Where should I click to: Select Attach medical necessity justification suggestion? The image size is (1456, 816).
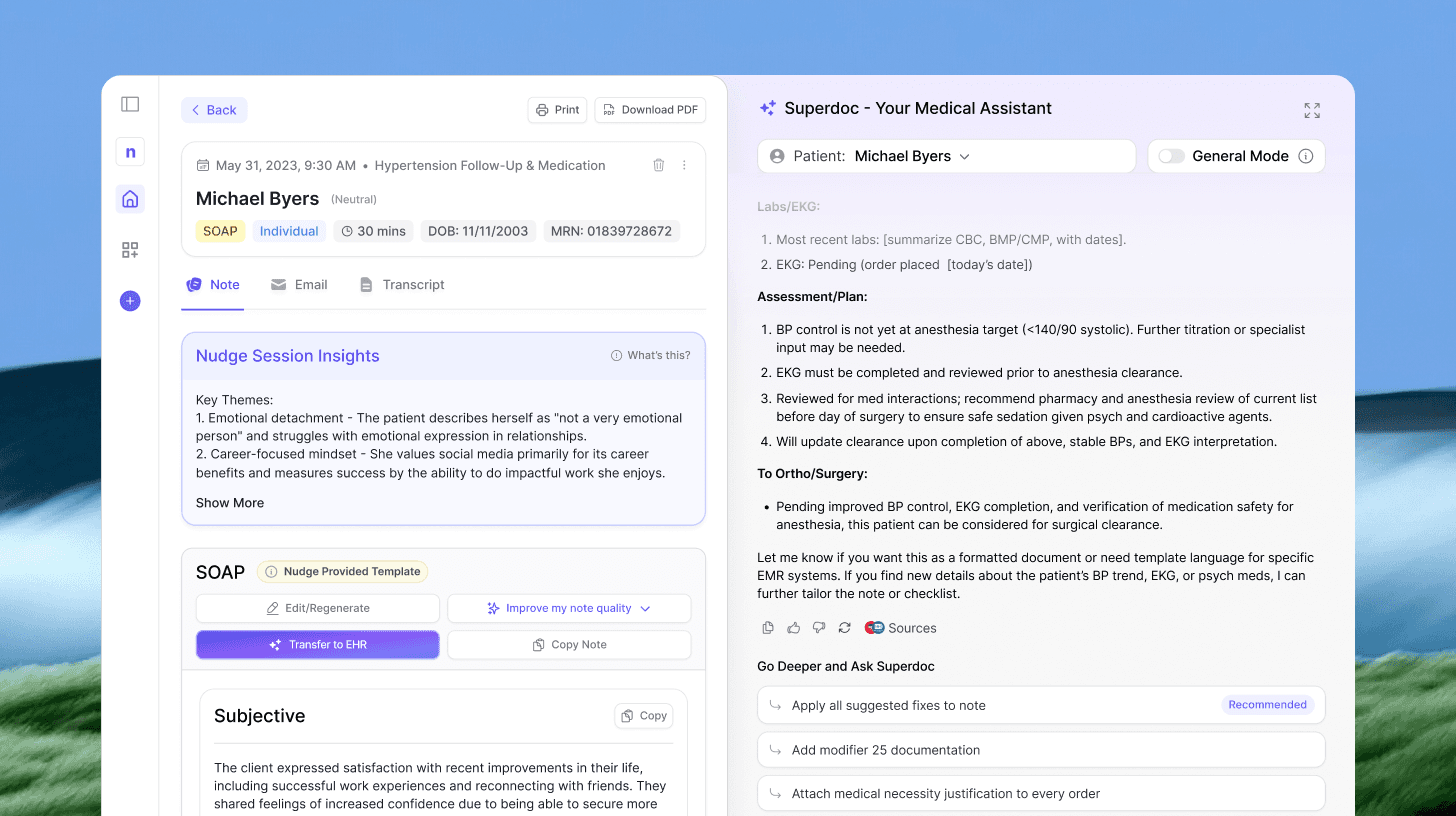(x=1041, y=794)
